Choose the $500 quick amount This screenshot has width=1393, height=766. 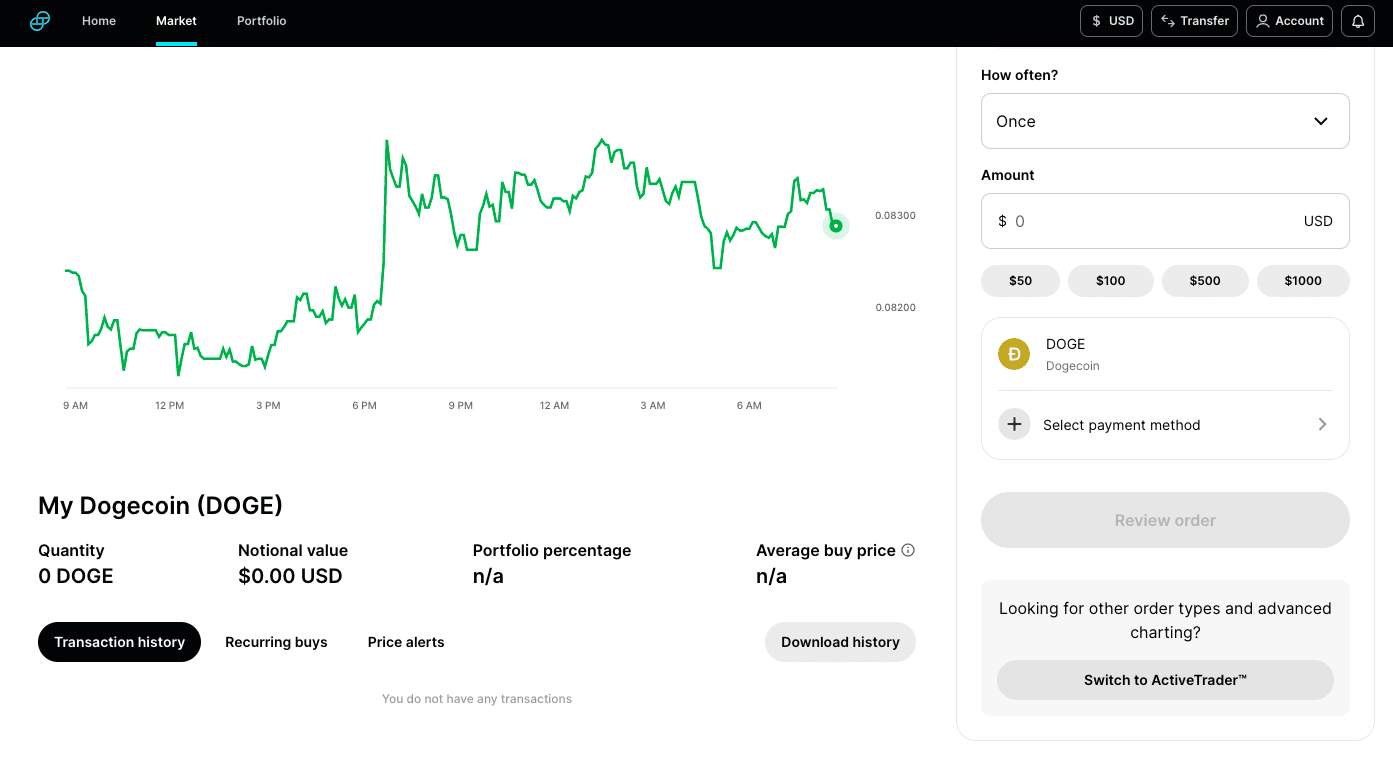[x=1205, y=281]
